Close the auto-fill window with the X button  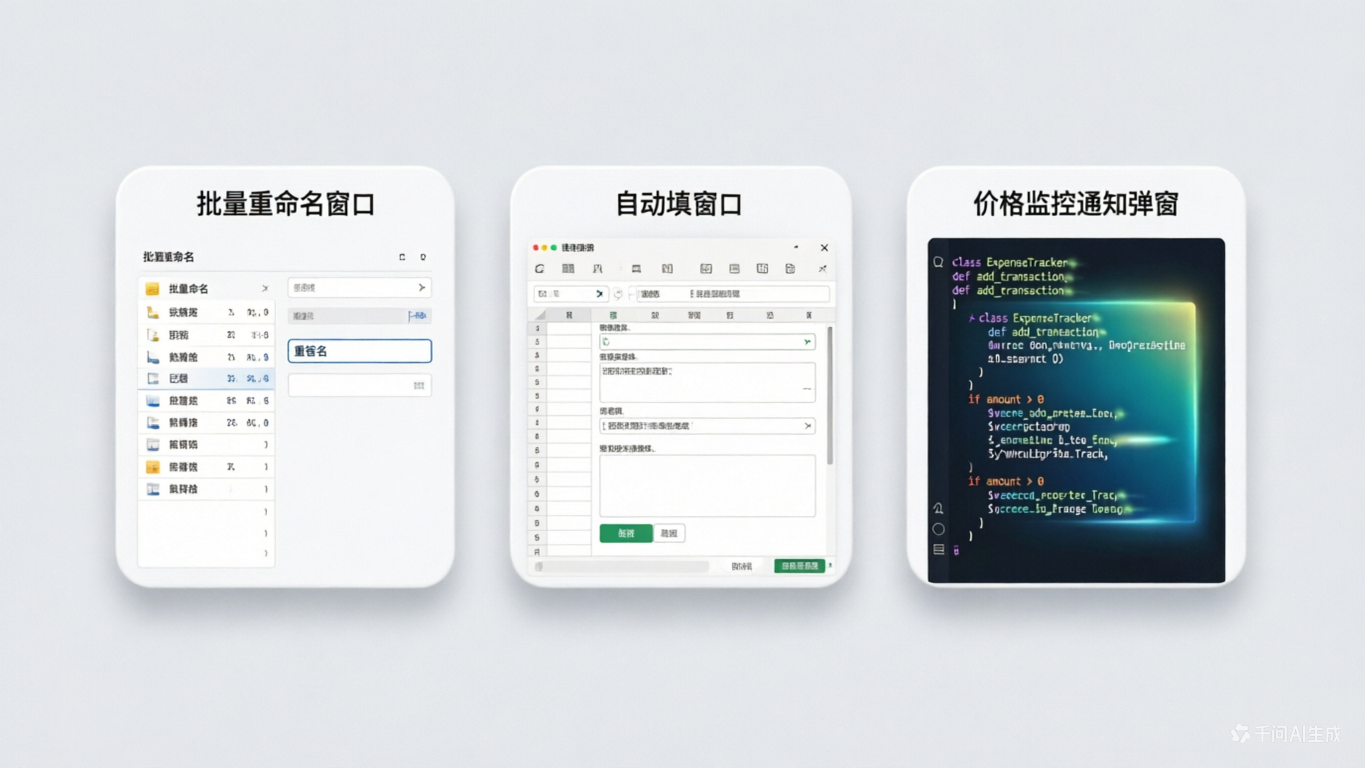pos(824,248)
